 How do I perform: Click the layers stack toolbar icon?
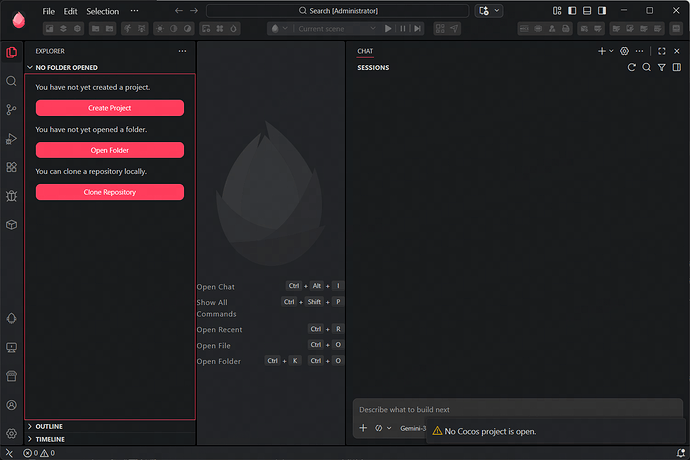[63, 29]
